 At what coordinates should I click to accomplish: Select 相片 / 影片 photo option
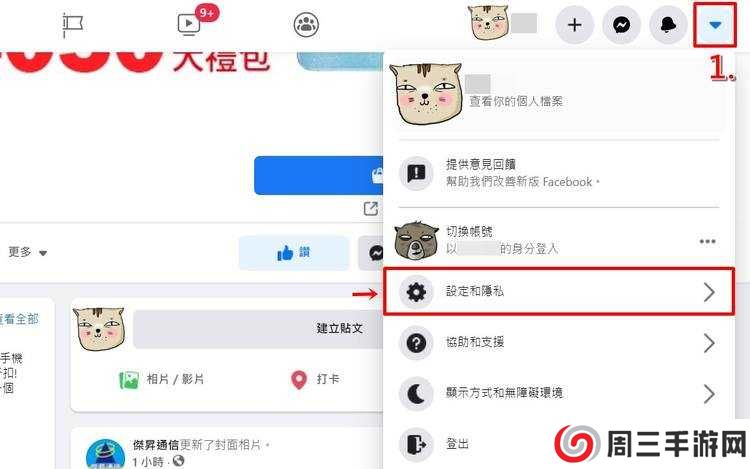[162, 380]
